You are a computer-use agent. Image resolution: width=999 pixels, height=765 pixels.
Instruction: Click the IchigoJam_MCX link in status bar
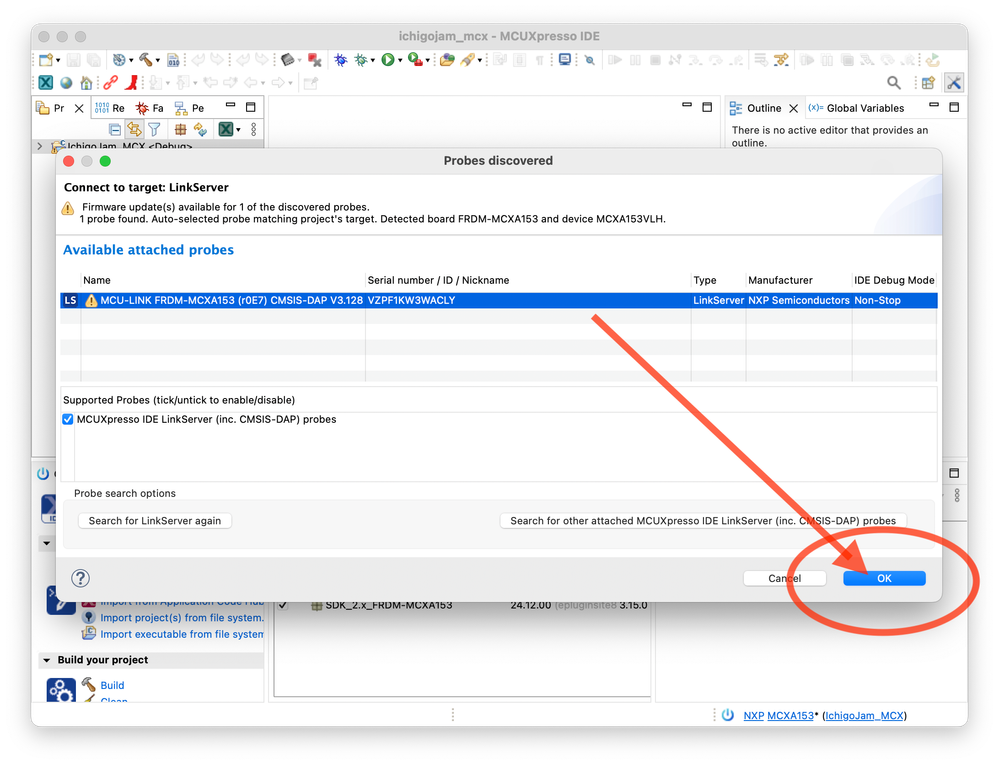click(865, 715)
